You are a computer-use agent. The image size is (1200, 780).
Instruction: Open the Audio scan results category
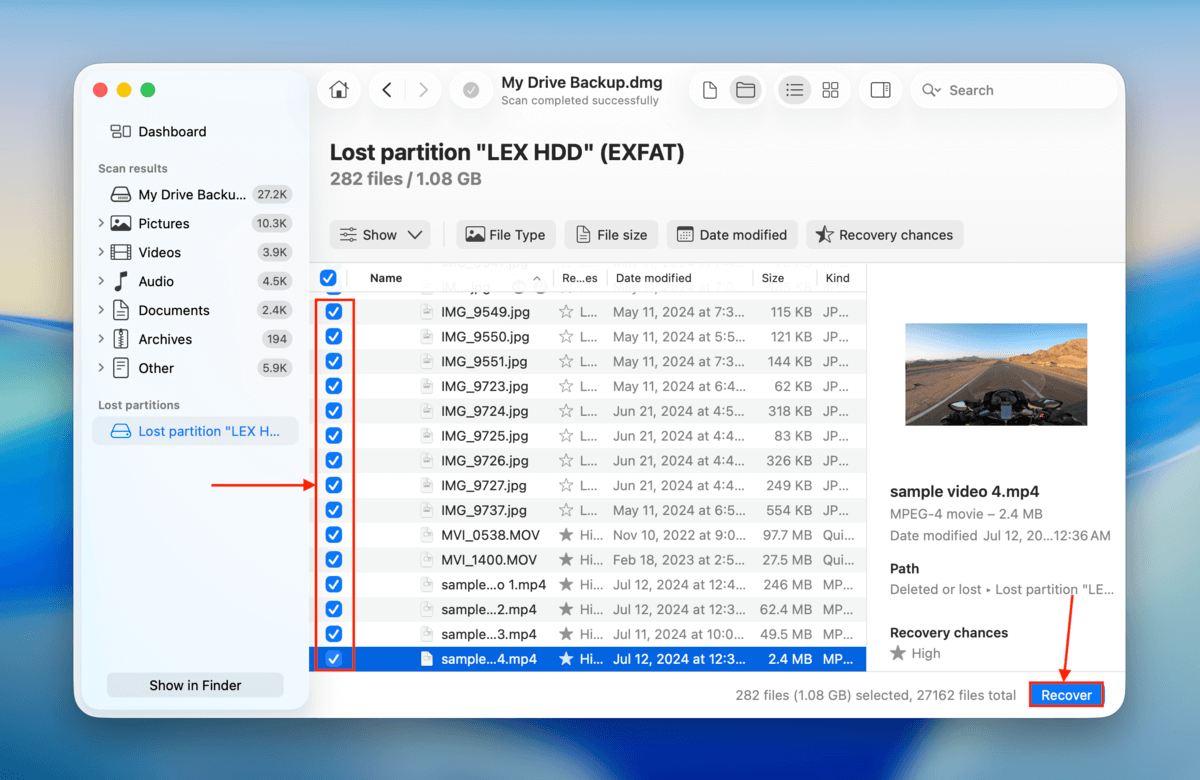coord(155,281)
